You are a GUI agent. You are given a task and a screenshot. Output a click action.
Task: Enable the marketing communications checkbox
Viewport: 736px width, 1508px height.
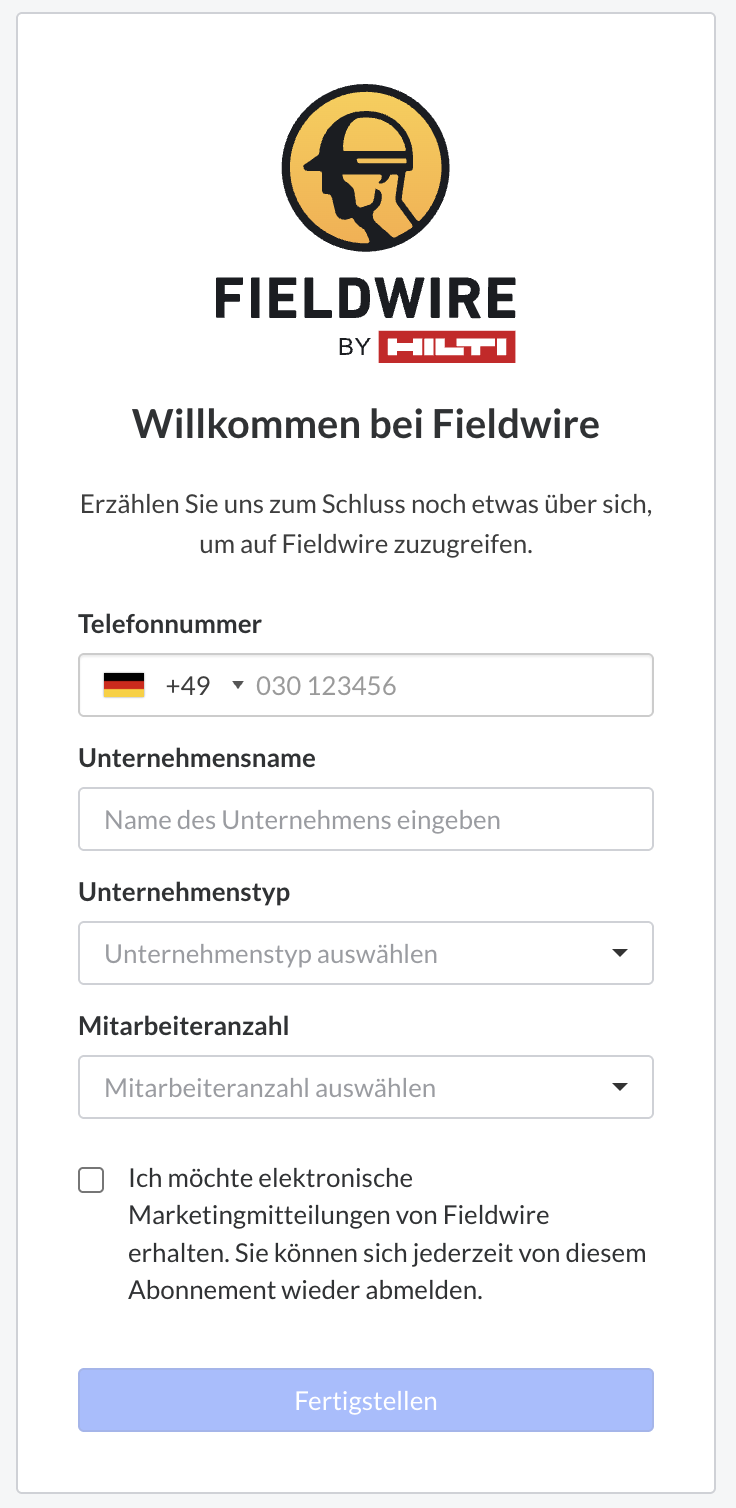[x=91, y=1181]
